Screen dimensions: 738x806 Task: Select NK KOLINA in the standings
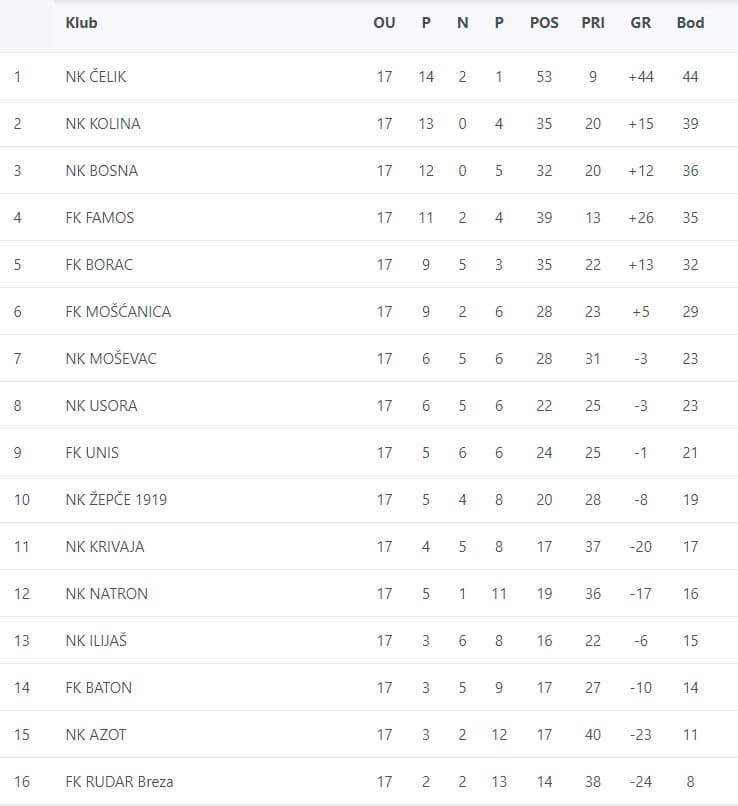103,124
